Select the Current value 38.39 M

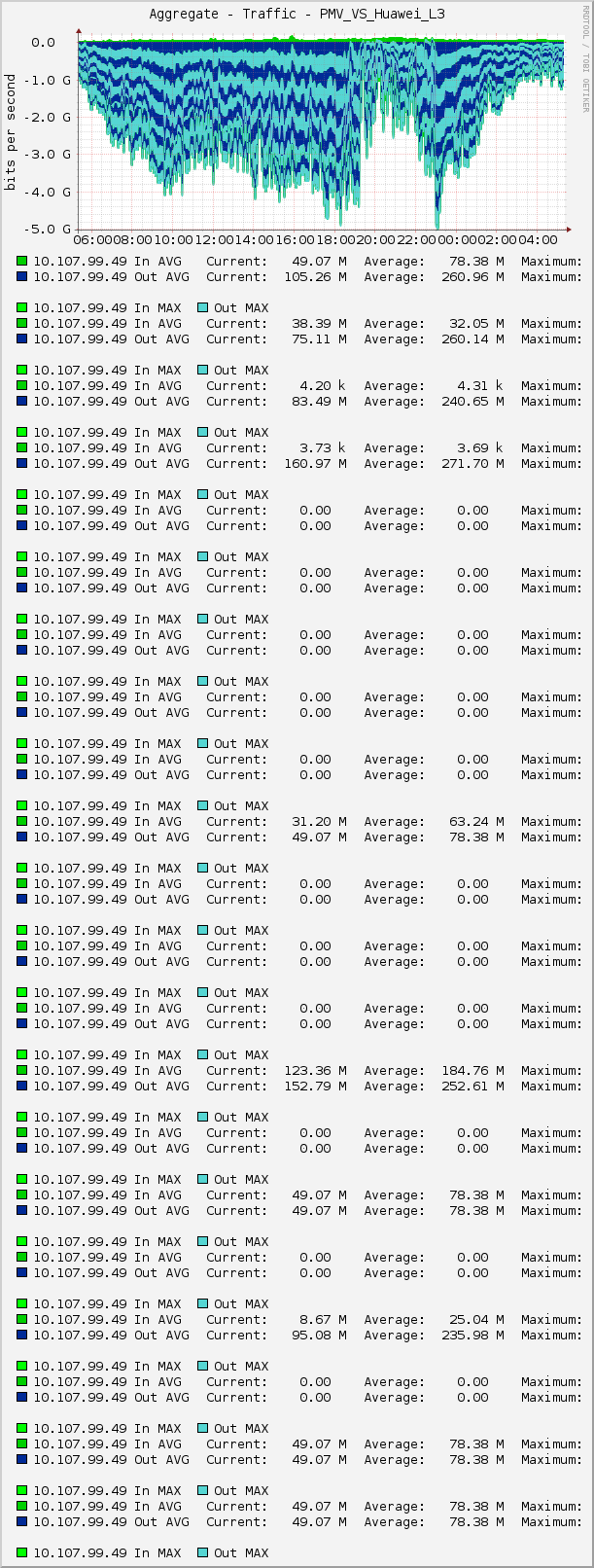pos(319,324)
